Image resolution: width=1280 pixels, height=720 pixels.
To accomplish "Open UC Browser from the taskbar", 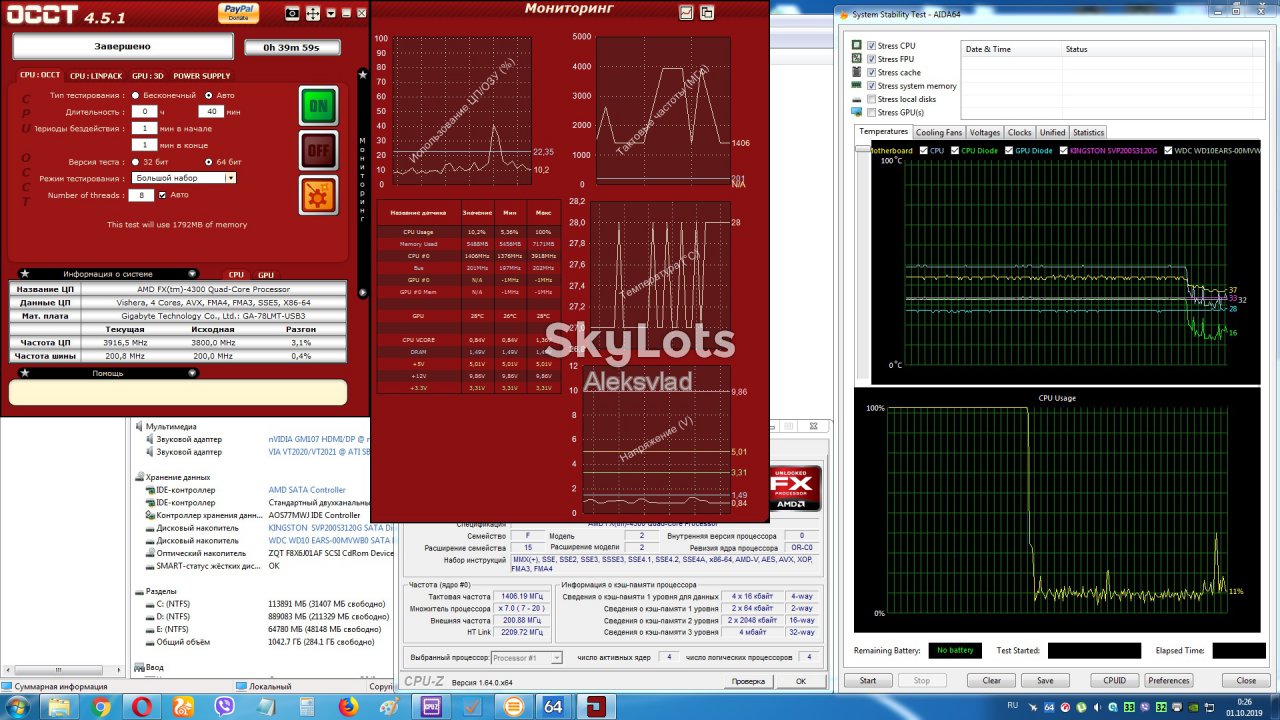I will click(183, 706).
